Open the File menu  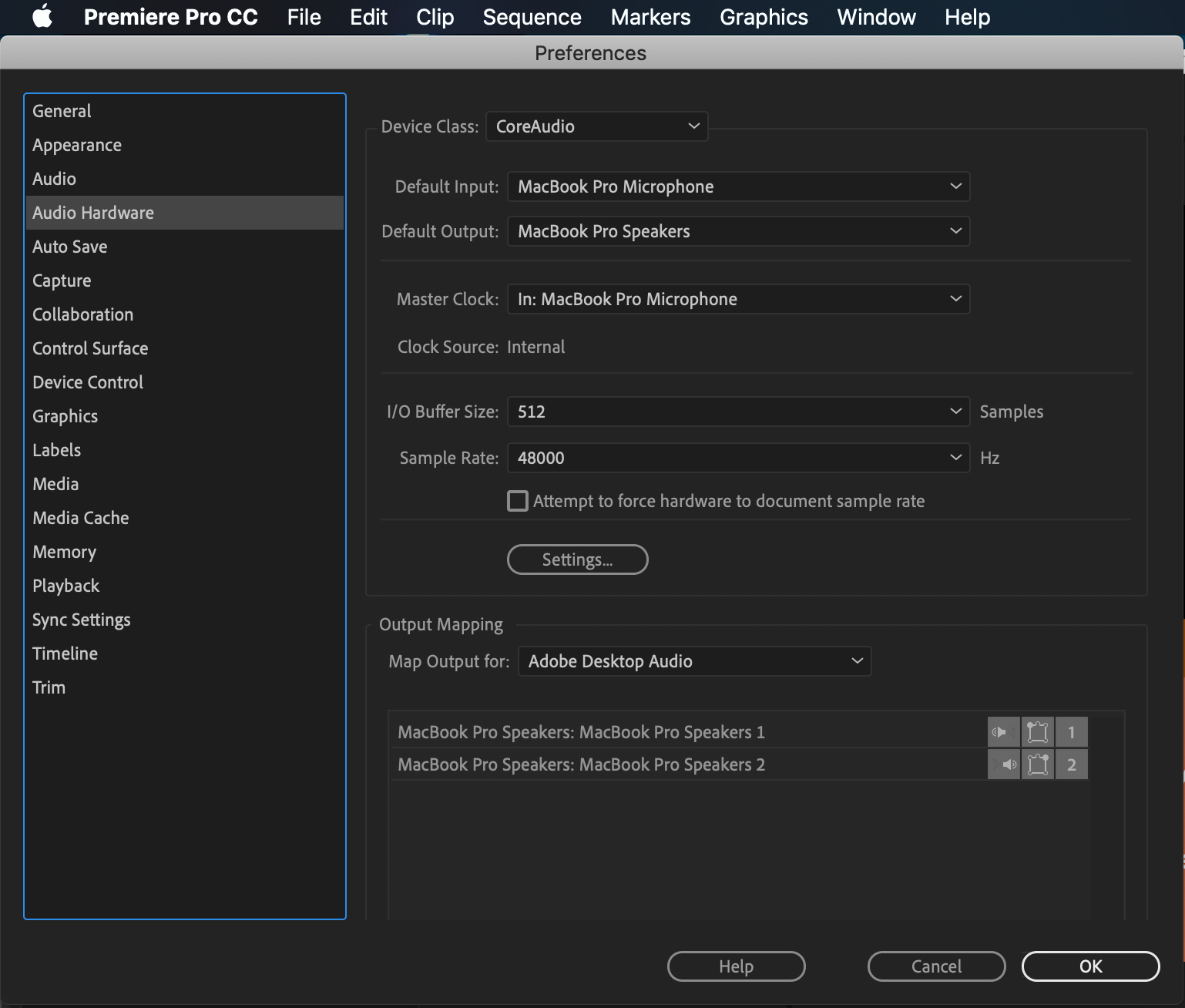click(304, 17)
